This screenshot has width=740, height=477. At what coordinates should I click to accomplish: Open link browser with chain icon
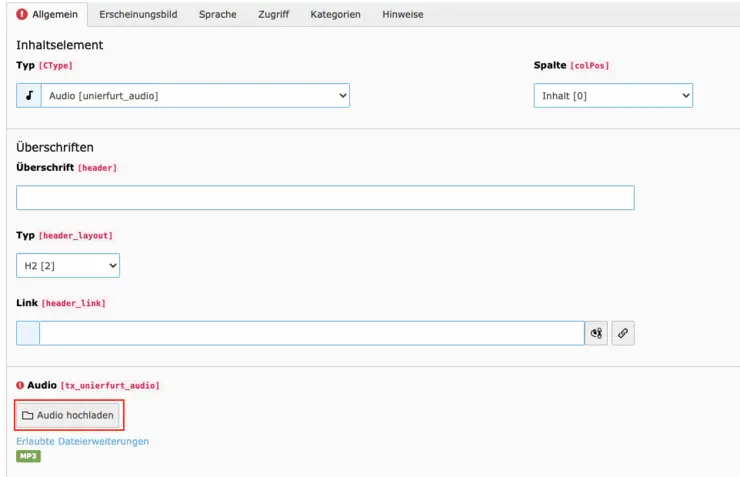[x=623, y=333]
